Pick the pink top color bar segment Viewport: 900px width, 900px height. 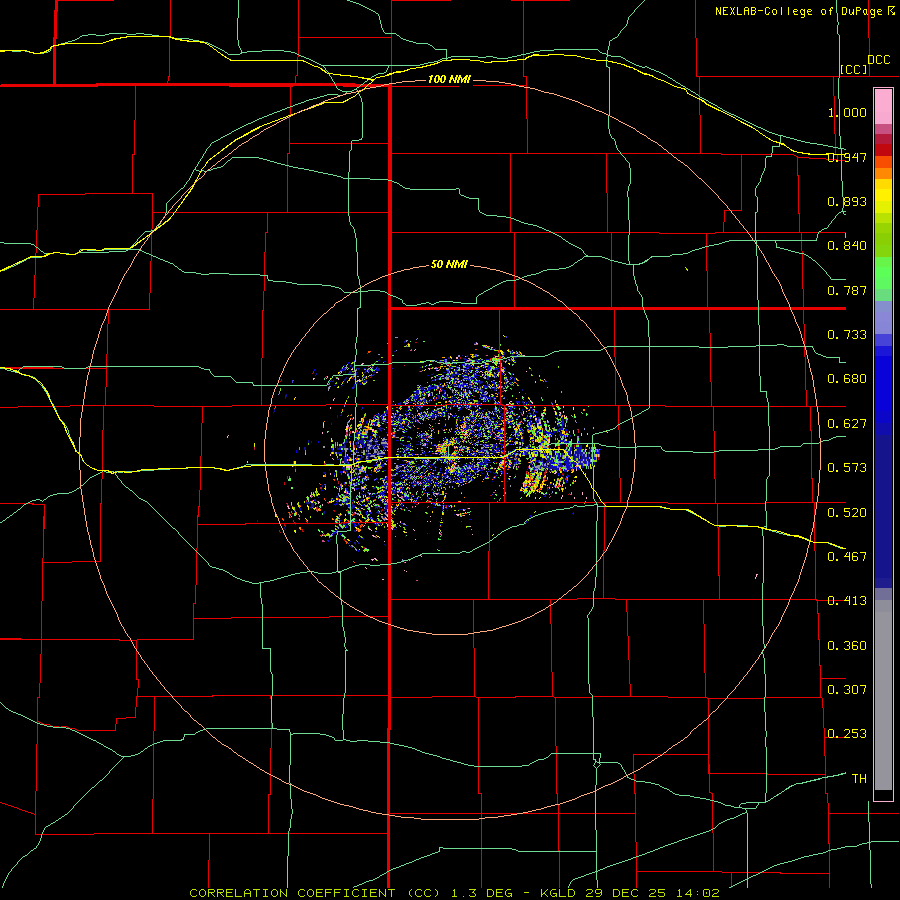883,107
